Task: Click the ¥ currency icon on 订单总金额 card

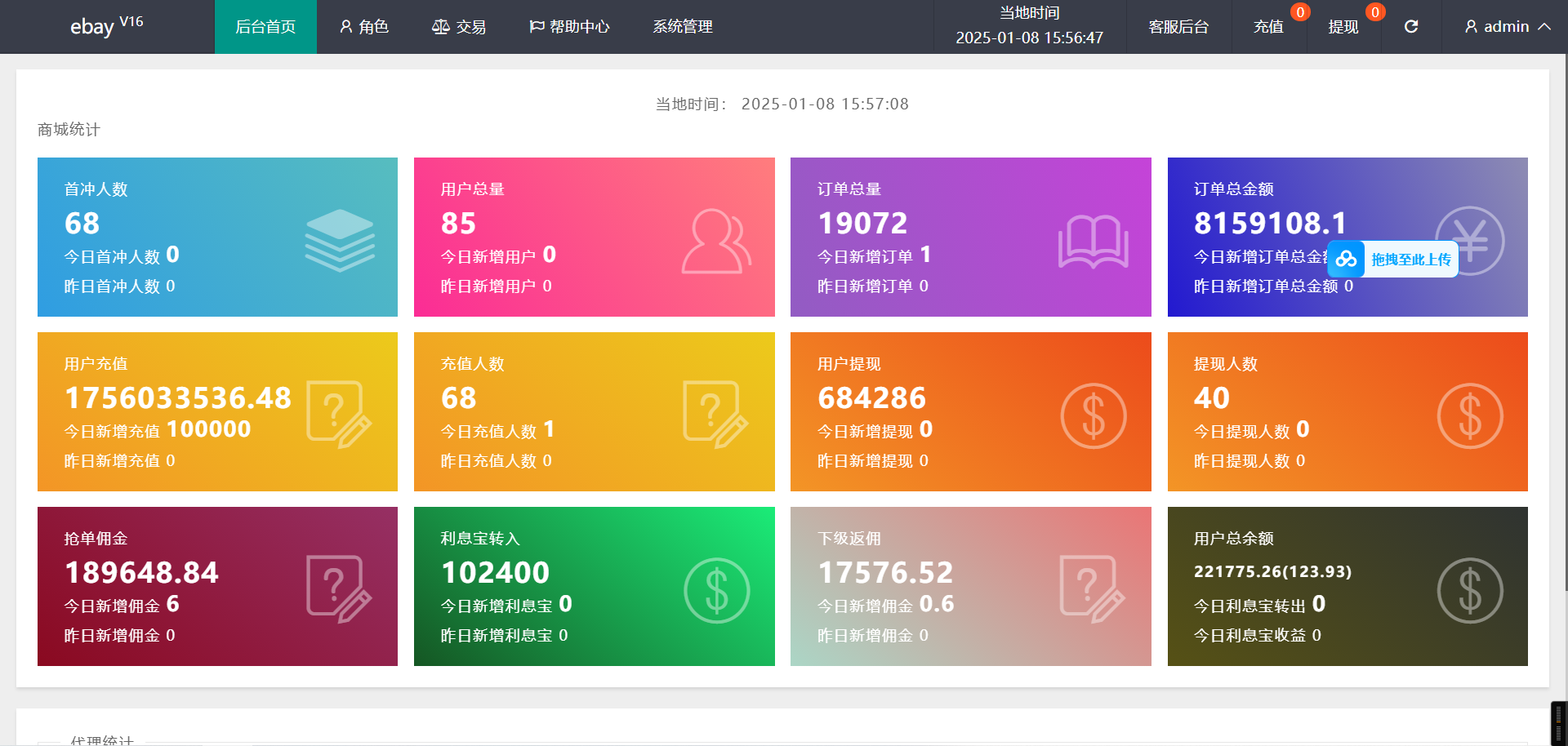Action: 1470,241
